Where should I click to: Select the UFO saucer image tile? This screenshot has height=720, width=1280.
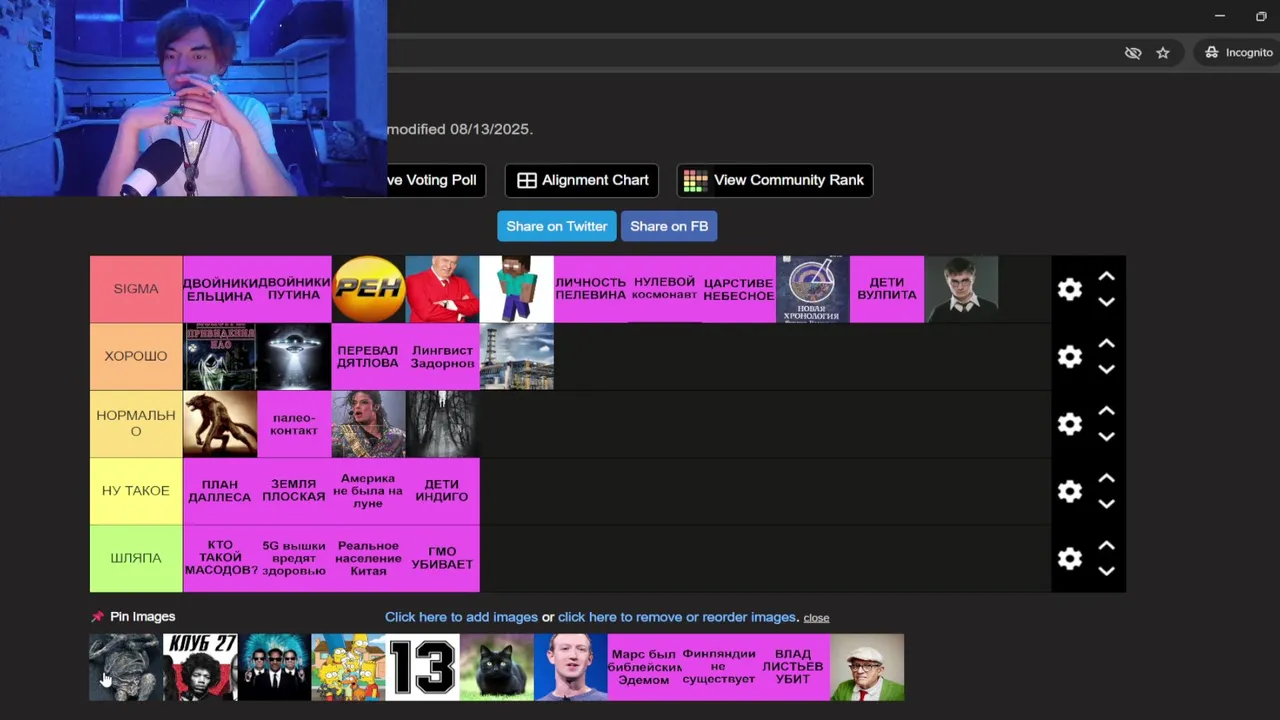(x=294, y=356)
